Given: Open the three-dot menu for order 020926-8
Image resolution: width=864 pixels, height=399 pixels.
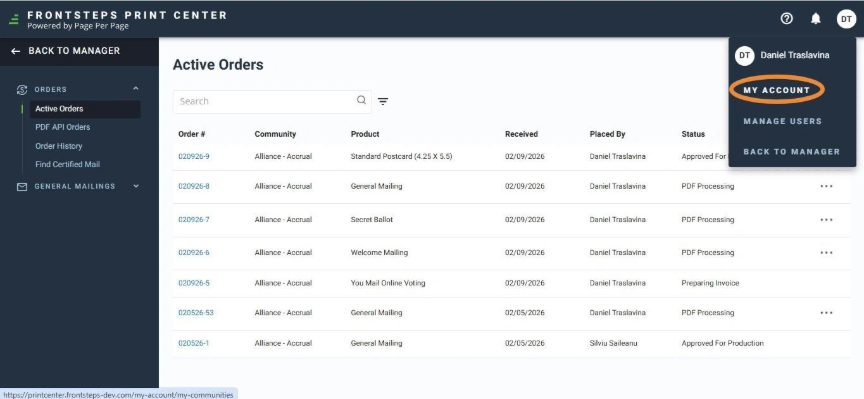Looking at the screenshot, I should (826, 186).
